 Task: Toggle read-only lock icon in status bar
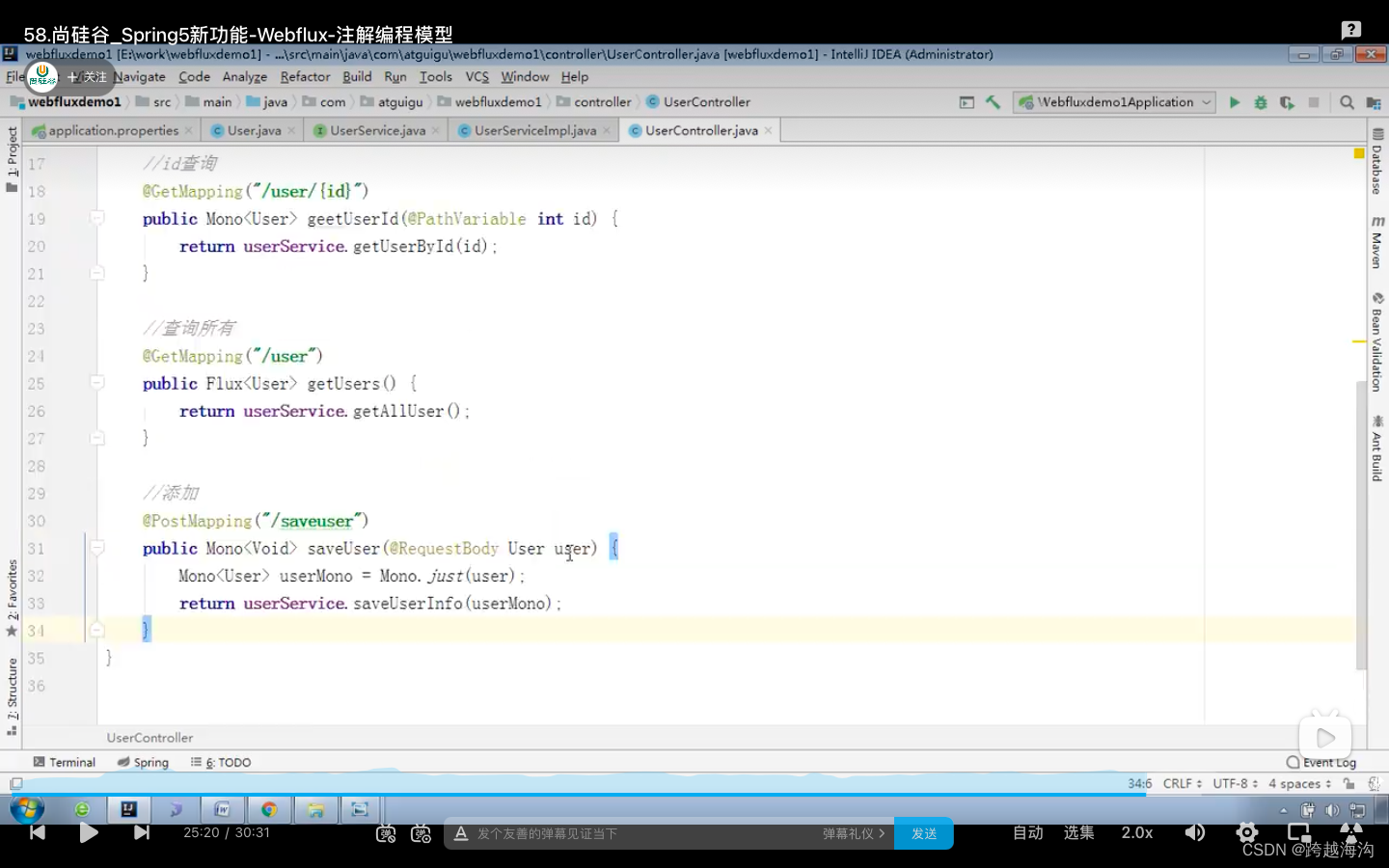(x=1348, y=784)
